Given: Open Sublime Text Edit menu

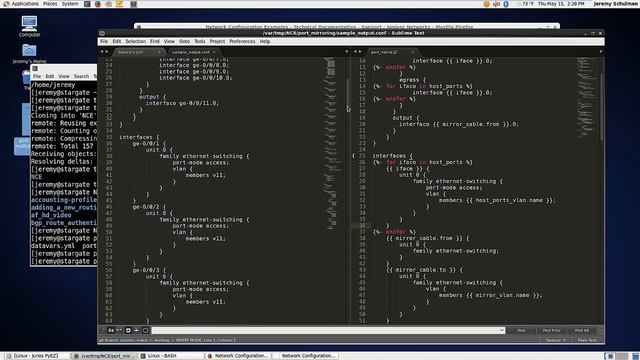Looking at the screenshot, I should [117, 41].
